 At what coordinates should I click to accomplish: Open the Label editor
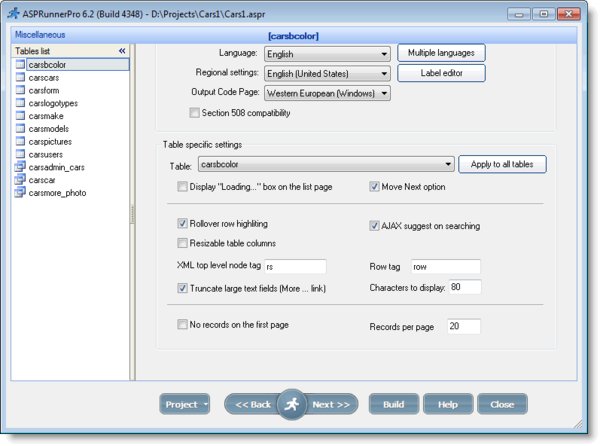[441, 73]
